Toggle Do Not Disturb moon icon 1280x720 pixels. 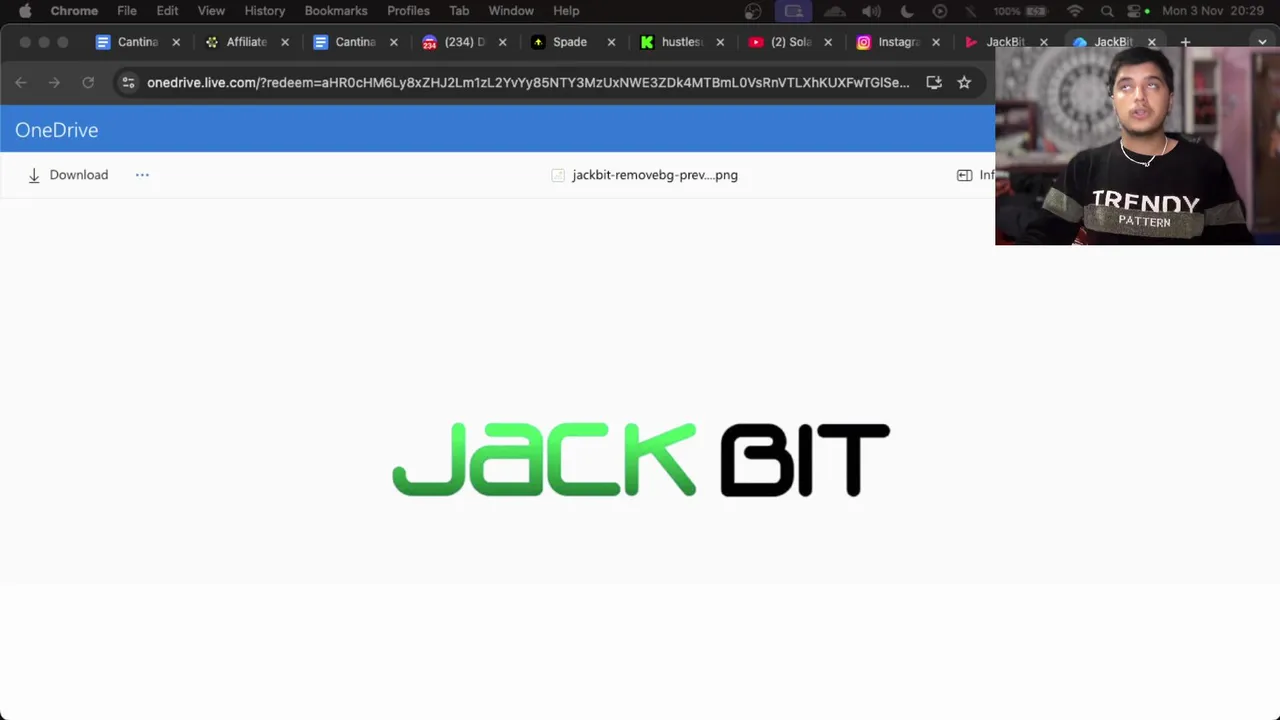pyautogui.click(x=907, y=11)
